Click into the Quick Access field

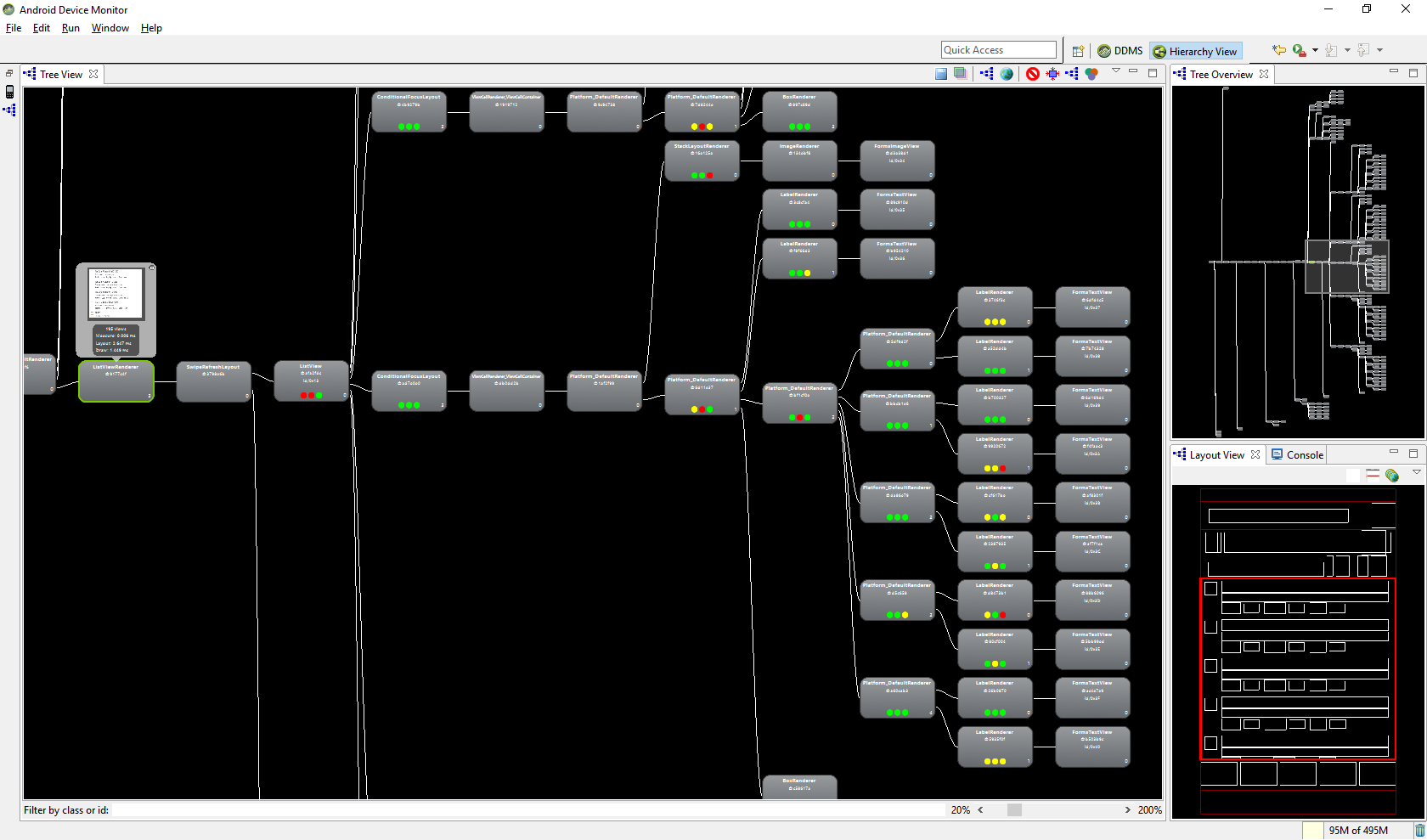pos(999,50)
